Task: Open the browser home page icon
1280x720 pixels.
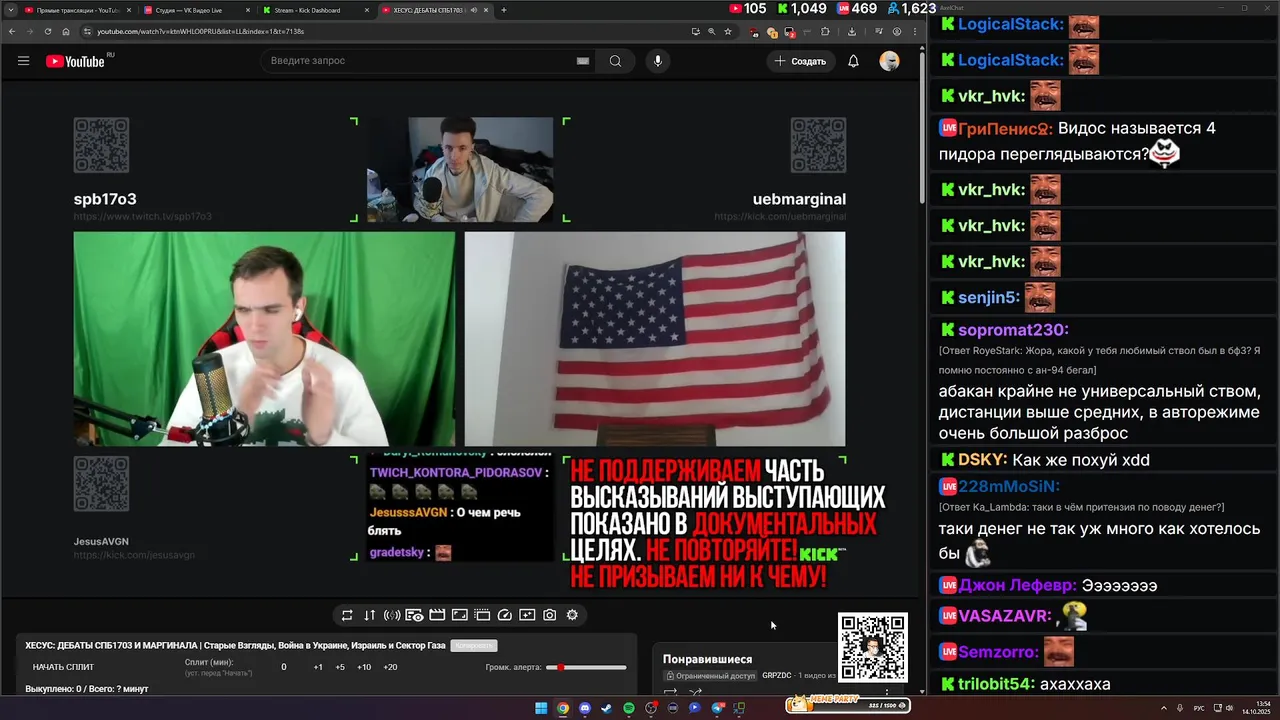Action: pos(66,31)
